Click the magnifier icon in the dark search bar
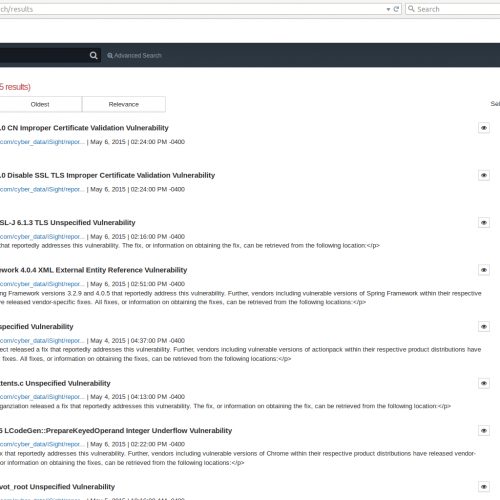Viewport: 500px width, 500px height. (x=94, y=55)
